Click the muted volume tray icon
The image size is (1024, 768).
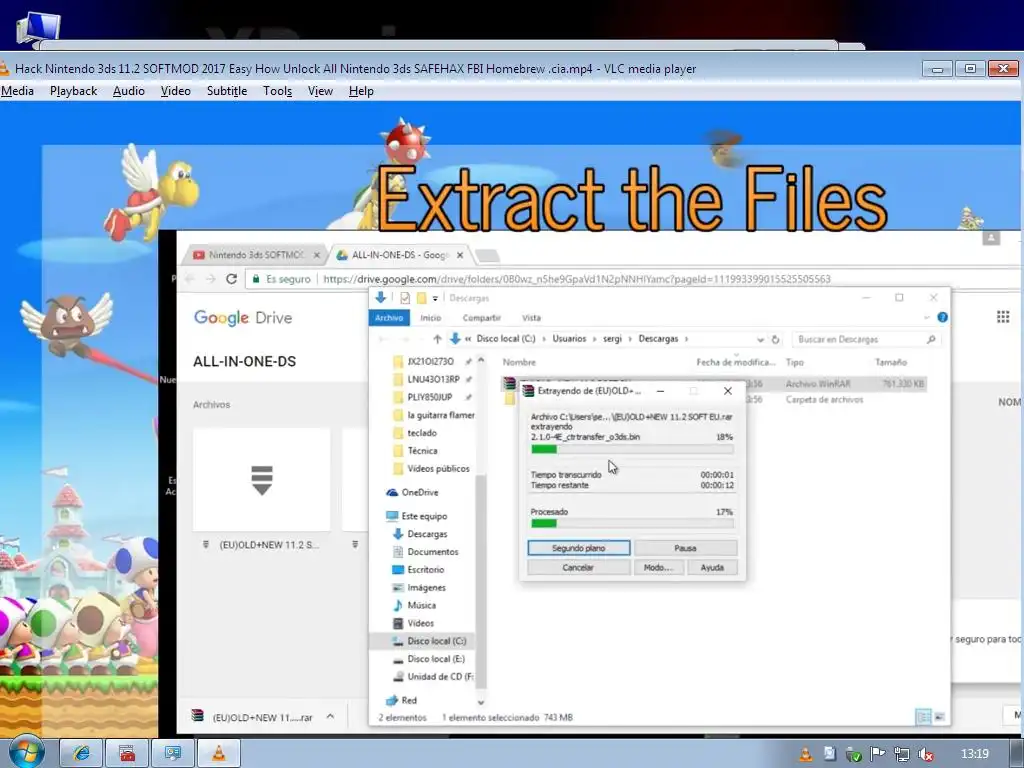click(x=925, y=754)
